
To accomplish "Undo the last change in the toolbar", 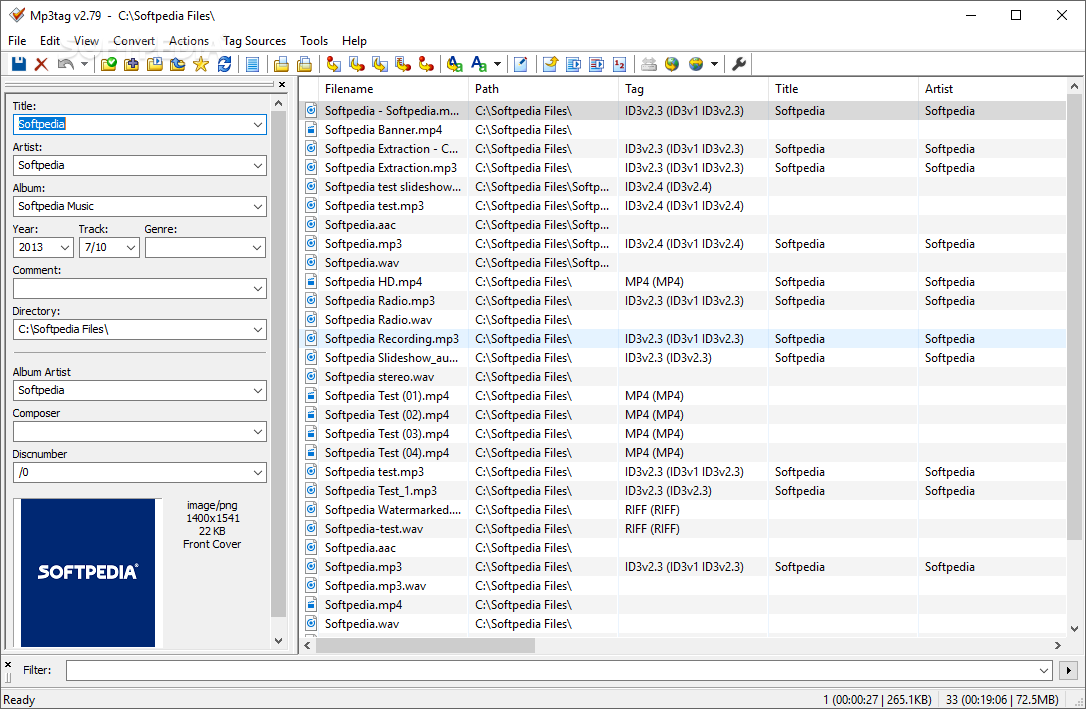I will click(x=65, y=64).
